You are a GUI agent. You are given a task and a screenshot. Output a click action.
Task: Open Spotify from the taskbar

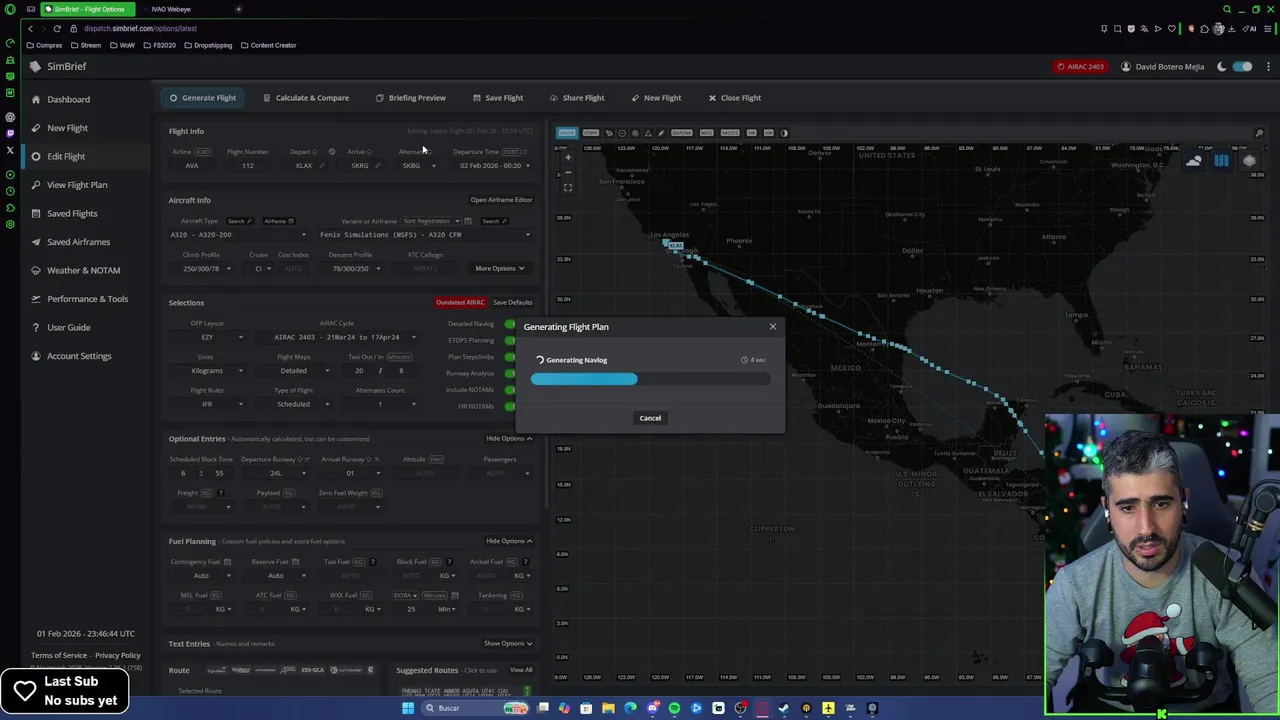pos(674,709)
